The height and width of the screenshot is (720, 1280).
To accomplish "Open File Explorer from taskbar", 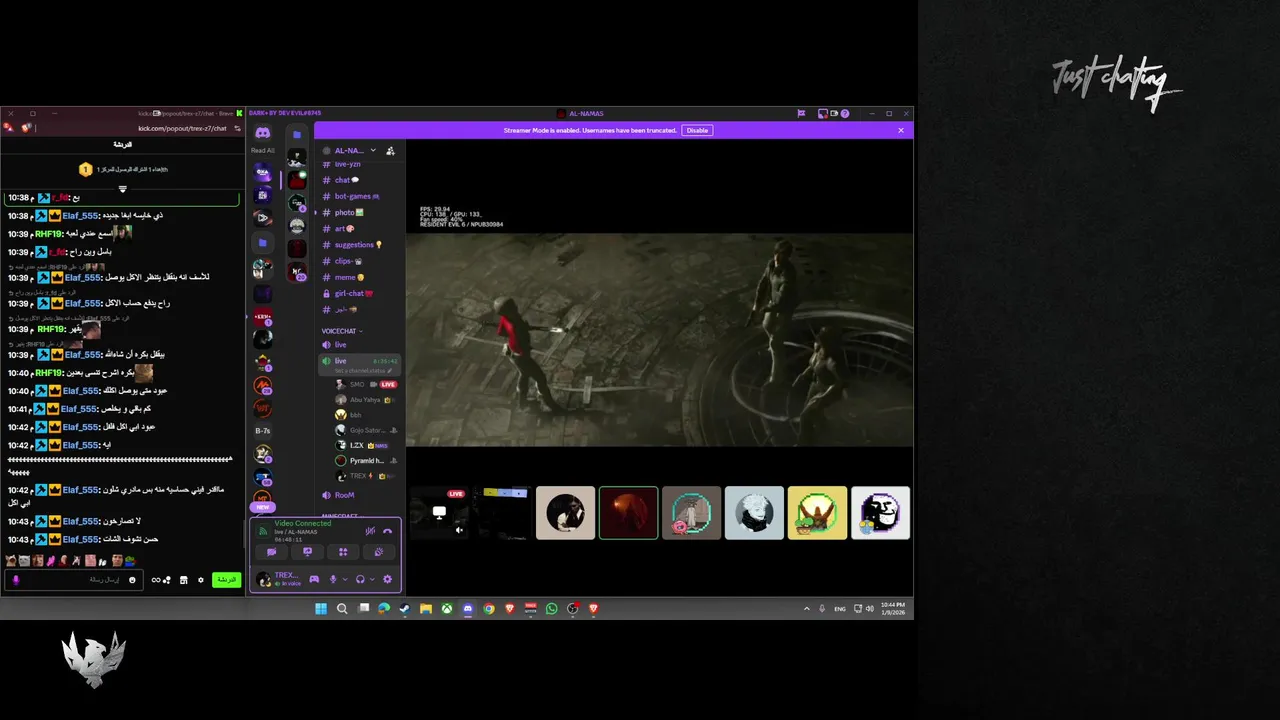I will [x=426, y=608].
